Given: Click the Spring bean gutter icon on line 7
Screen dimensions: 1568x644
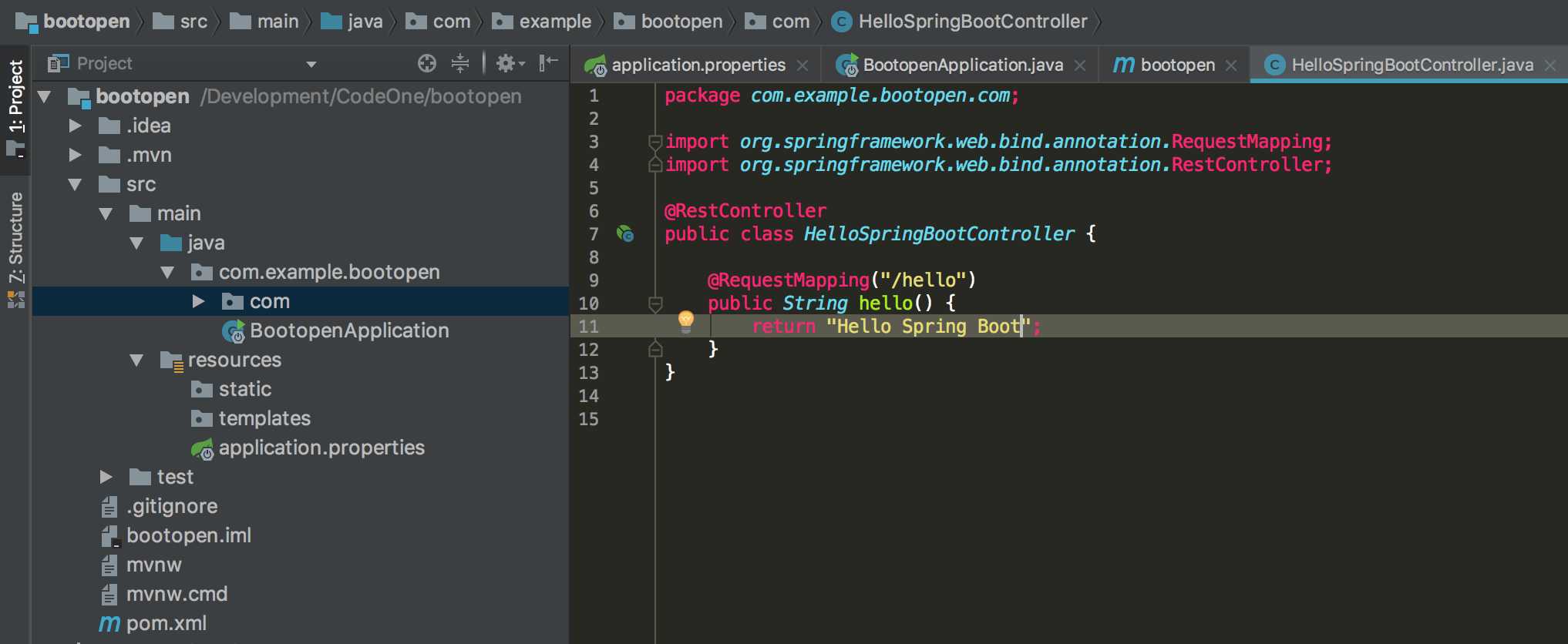Looking at the screenshot, I should [625, 233].
